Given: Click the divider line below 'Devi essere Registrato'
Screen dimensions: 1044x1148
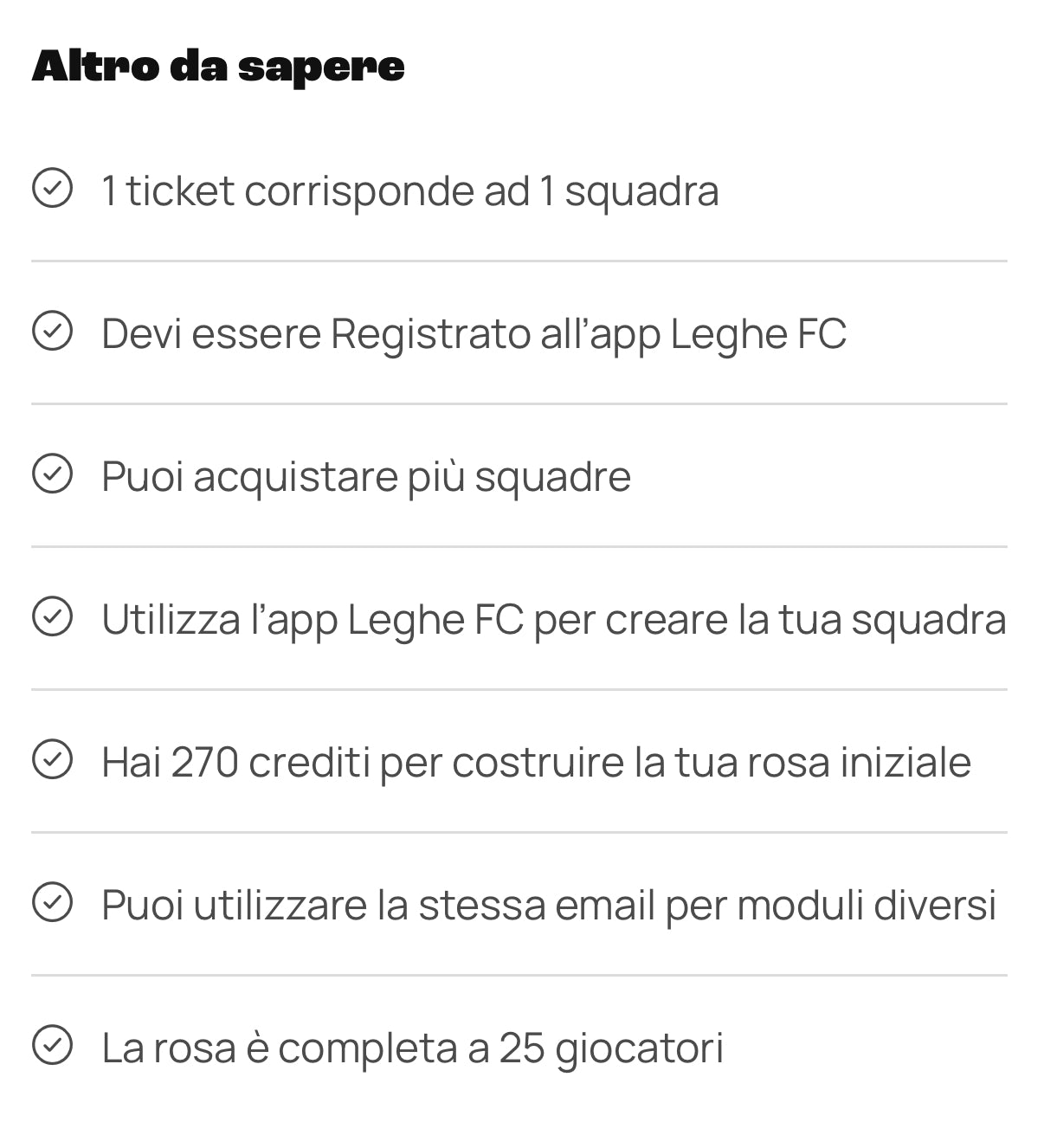Looking at the screenshot, I should (519, 403).
